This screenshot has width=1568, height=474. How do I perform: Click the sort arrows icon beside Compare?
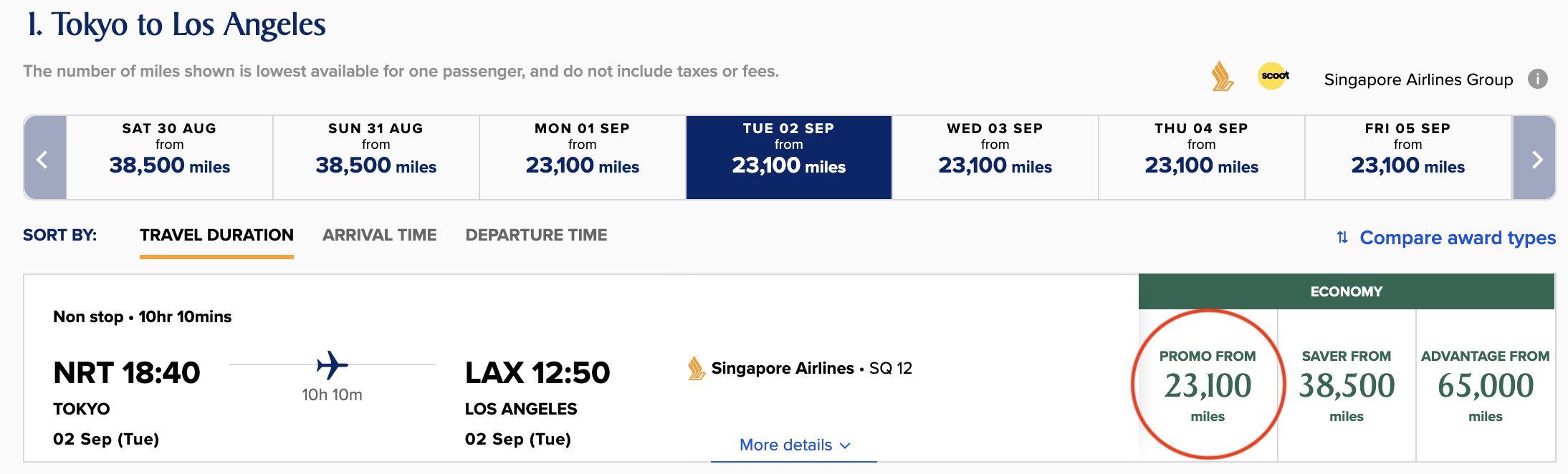click(x=1342, y=237)
